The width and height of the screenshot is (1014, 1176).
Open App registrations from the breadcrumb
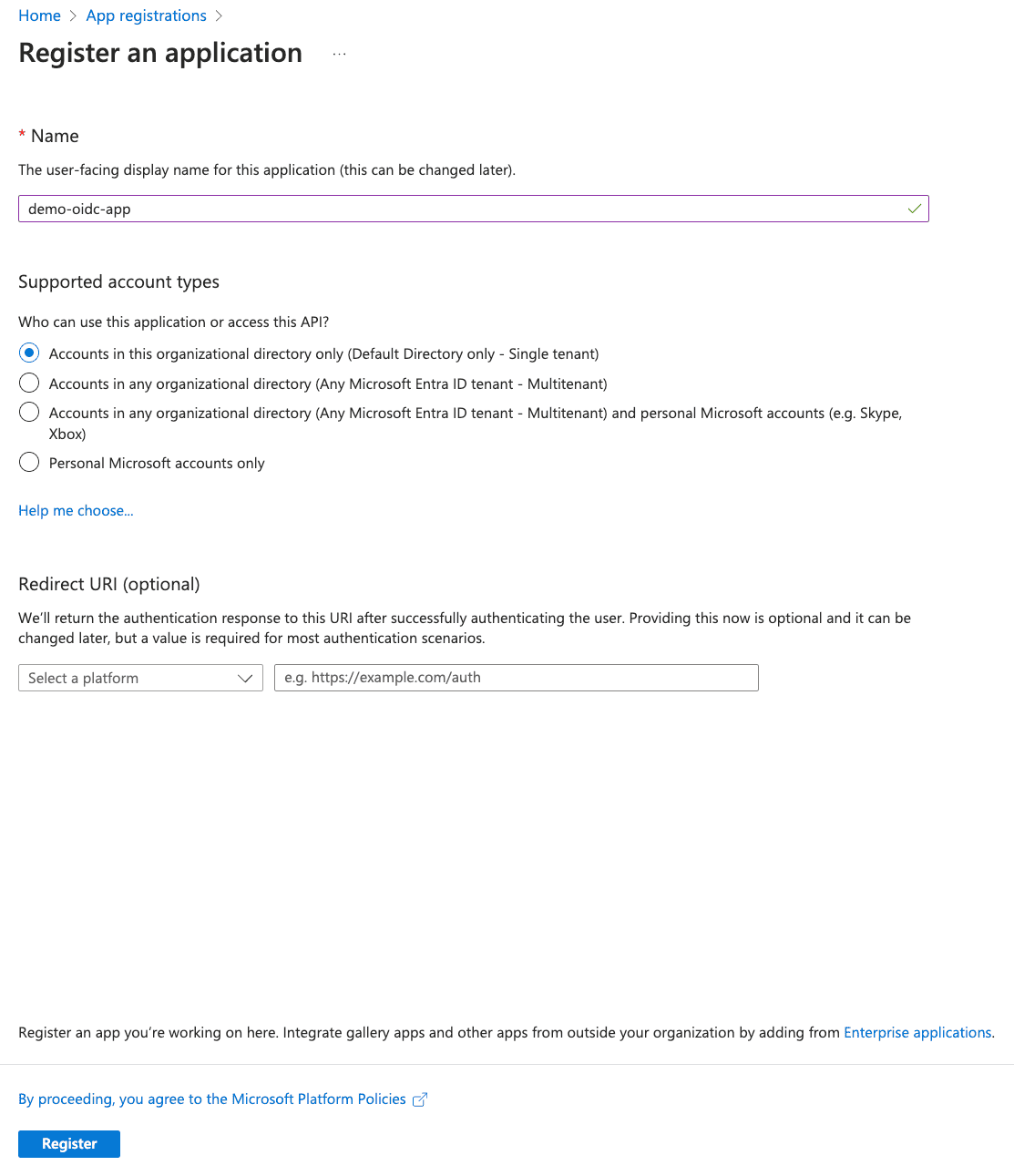click(146, 15)
